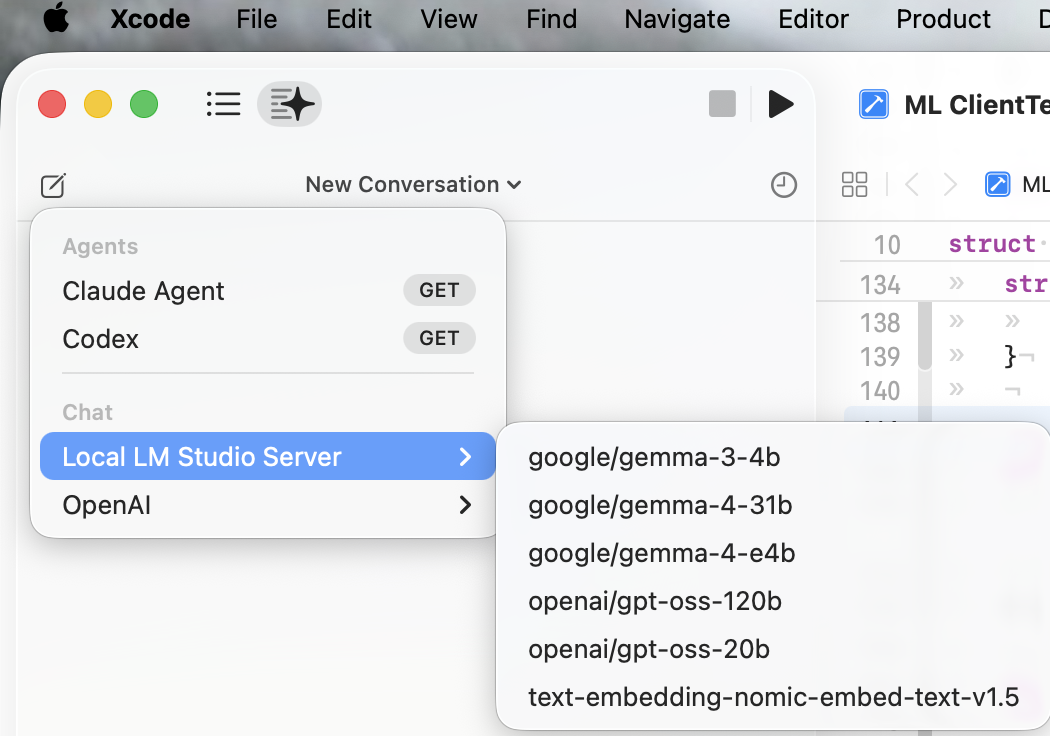
Task: Open the conversation history clock icon
Action: pos(784,185)
